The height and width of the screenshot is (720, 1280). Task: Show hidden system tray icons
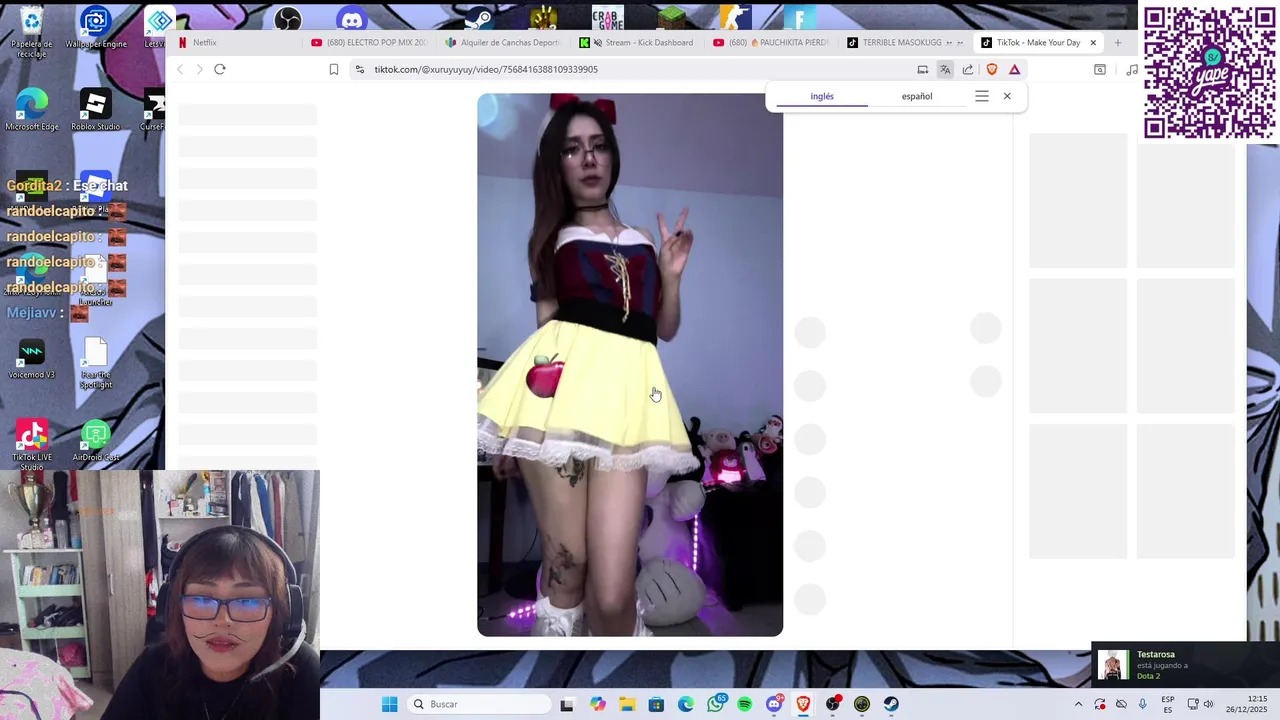(x=1078, y=704)
